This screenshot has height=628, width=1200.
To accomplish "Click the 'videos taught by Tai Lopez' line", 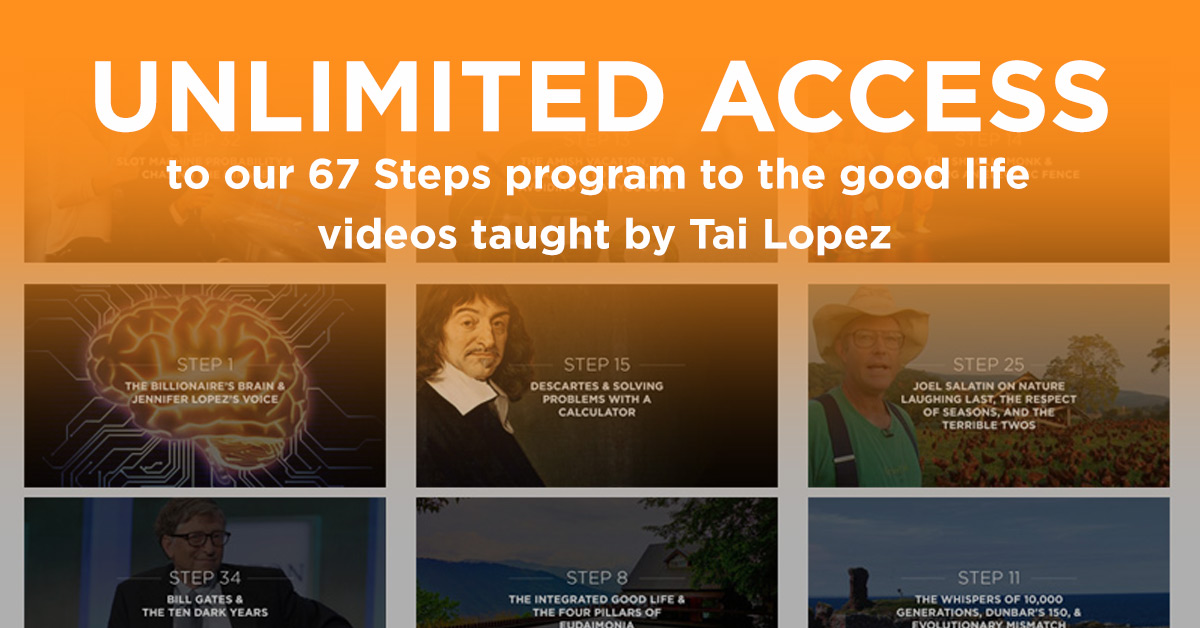I will click(604, 235).
